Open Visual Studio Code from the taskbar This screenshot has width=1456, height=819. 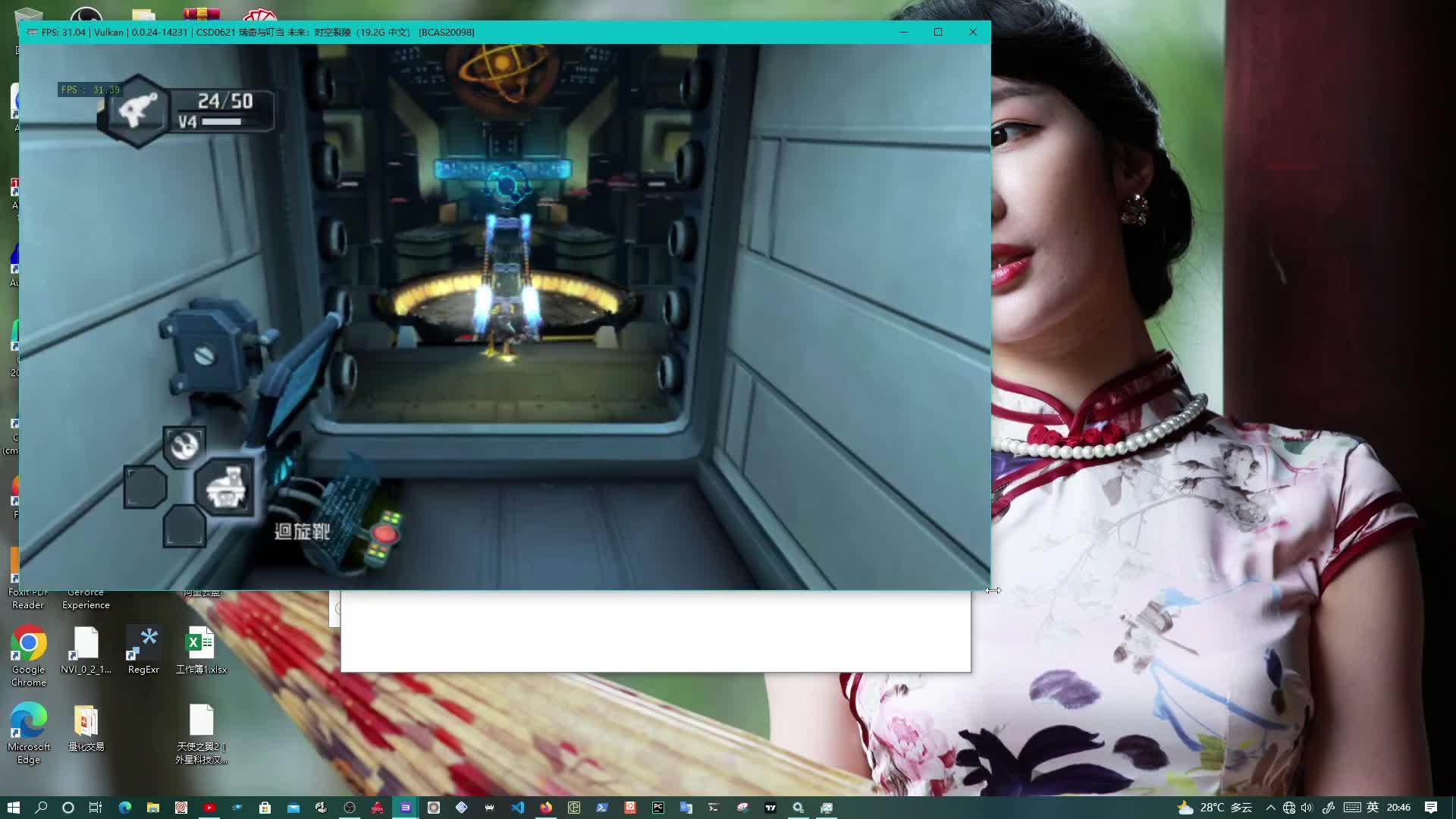click(519, 807)
